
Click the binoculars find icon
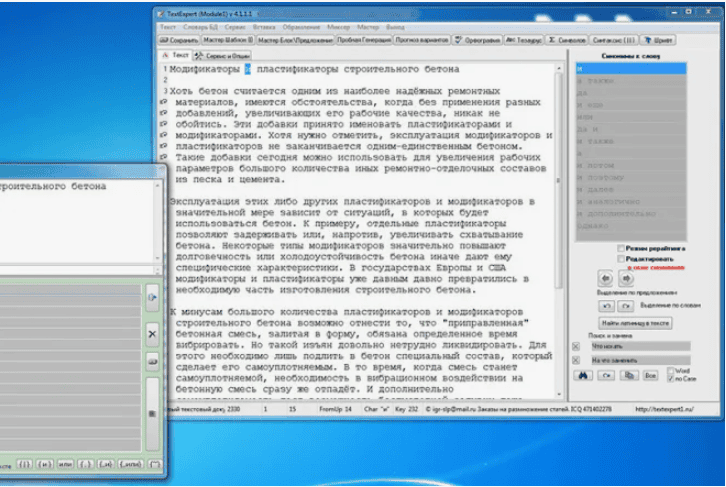pos(583,375)
